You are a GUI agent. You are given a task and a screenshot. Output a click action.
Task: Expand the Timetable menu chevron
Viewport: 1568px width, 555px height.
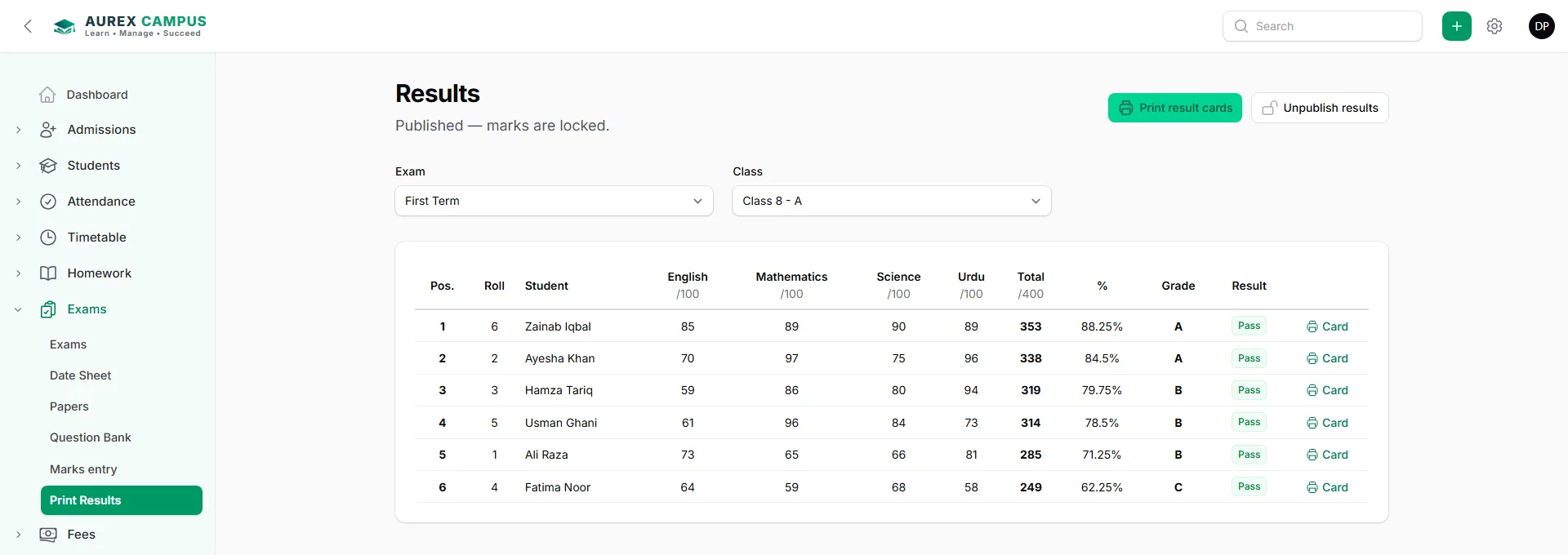(x=18, y=238)
